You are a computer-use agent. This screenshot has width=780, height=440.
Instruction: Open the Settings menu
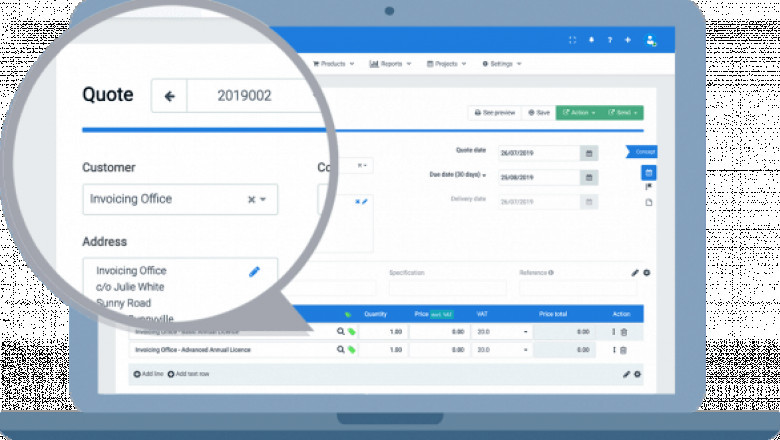pyautogui.click(x=502, y=64)
